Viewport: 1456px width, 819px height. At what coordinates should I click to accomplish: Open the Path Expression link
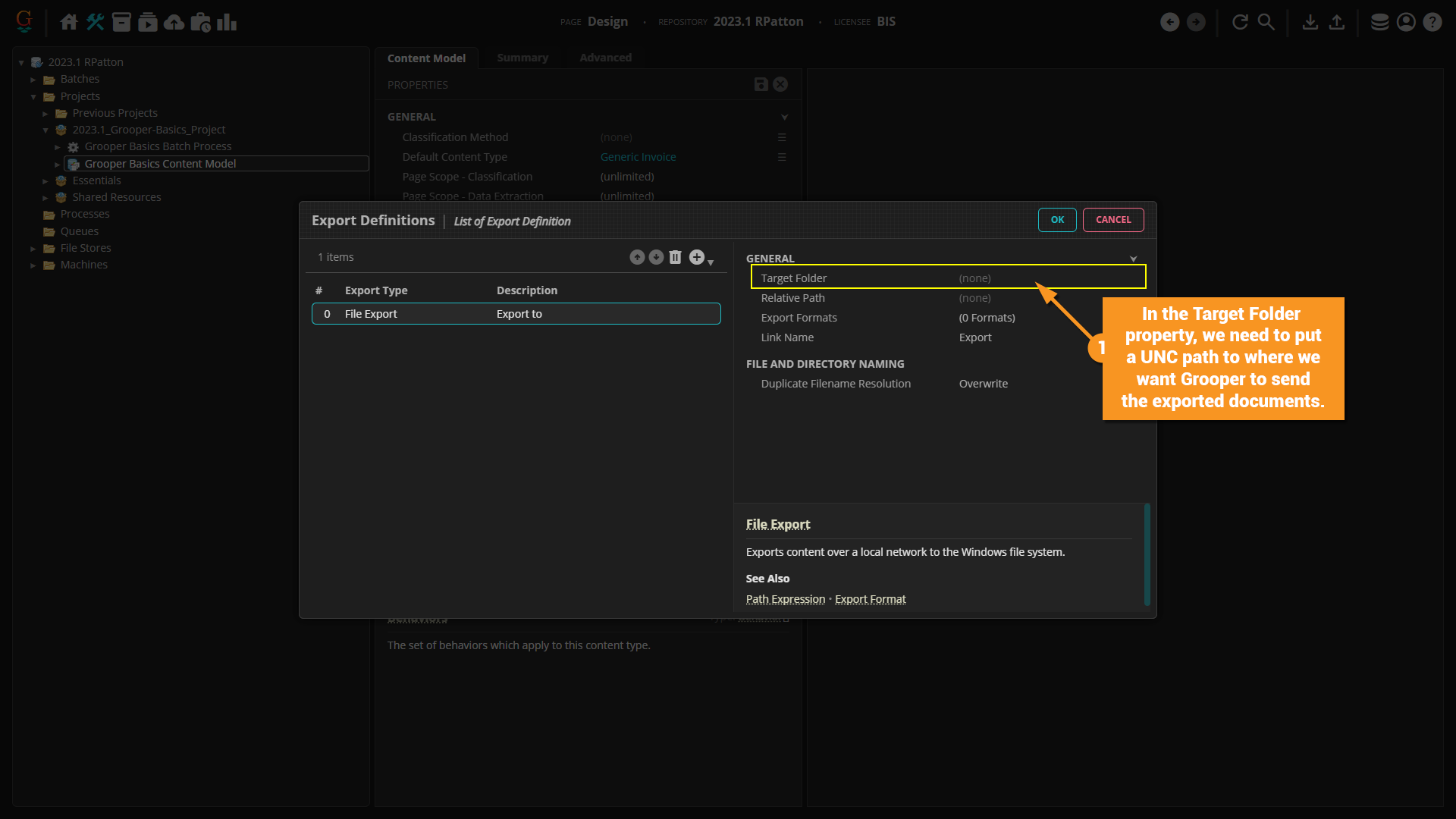[x=785, y=599]
